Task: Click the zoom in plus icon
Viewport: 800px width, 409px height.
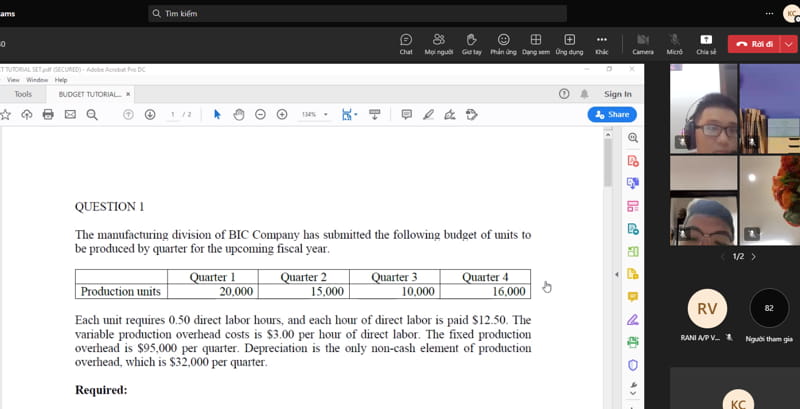Action: [282, 114]
